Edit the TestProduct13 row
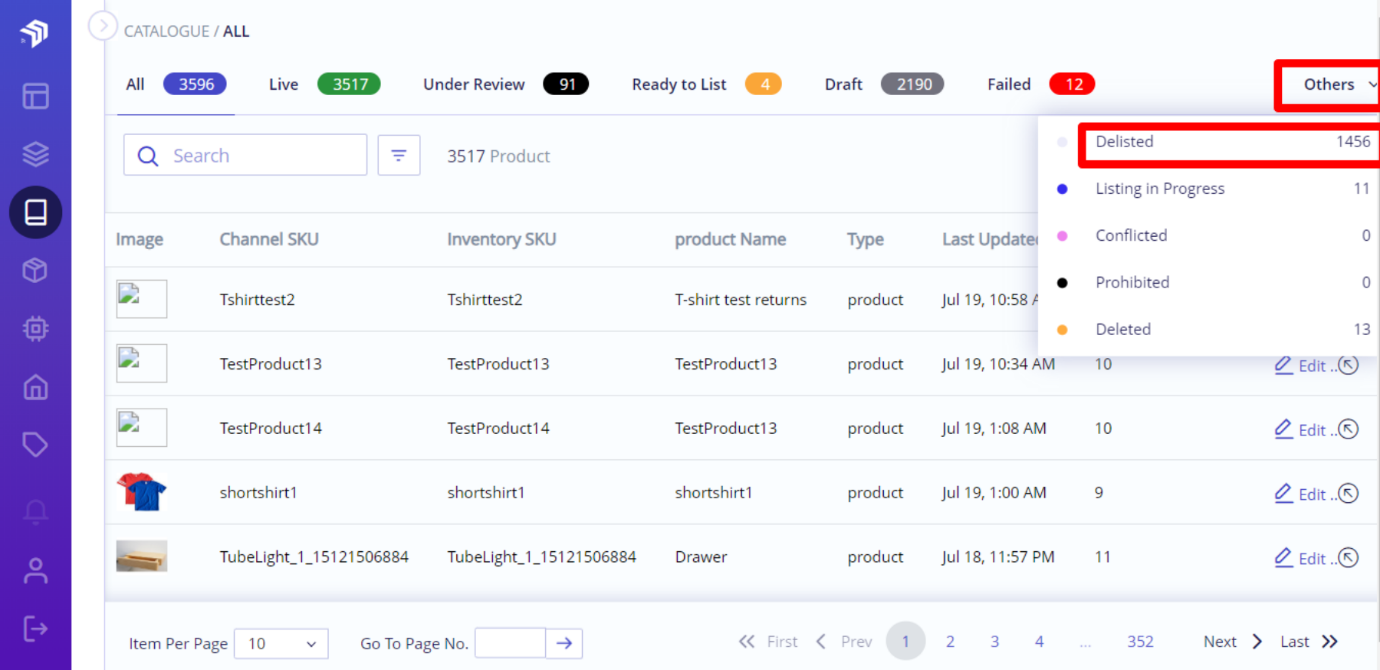1380x670 pixels. pyautogui.click(x=1300, y=365)
